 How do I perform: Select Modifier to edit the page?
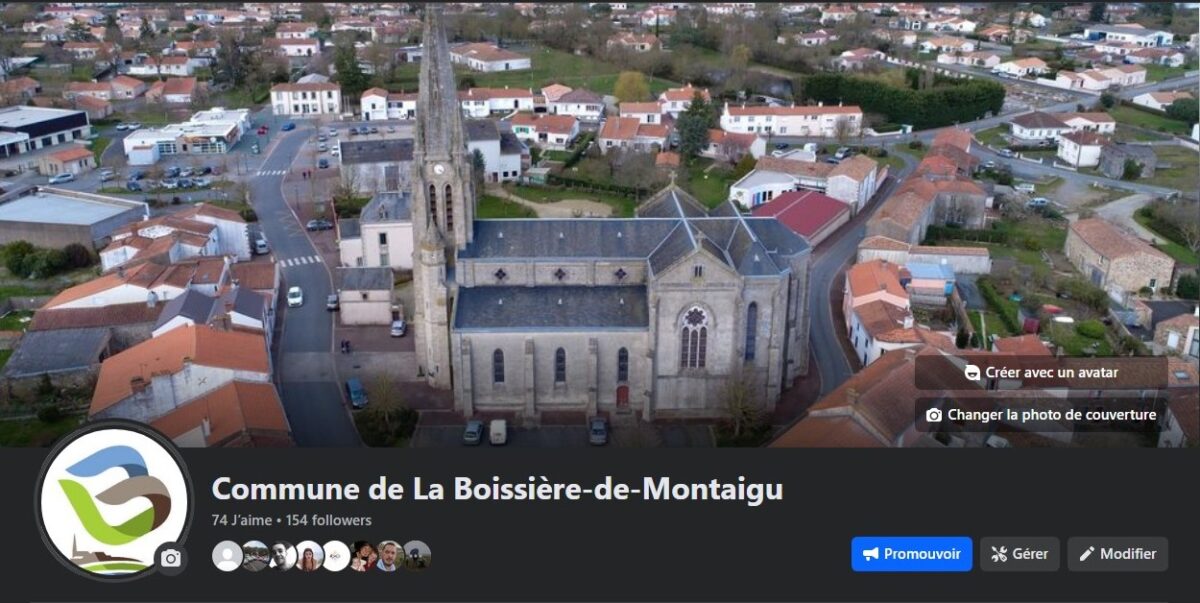[1118, 554]
